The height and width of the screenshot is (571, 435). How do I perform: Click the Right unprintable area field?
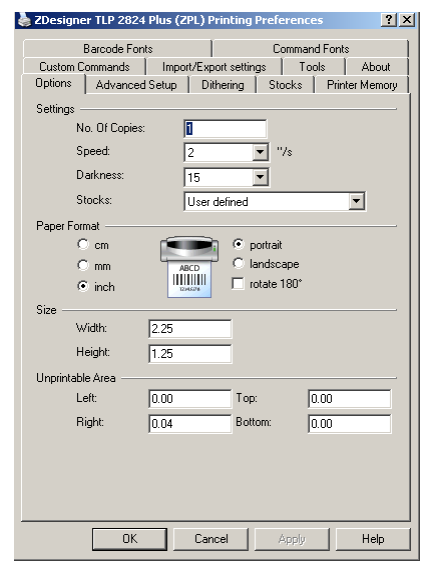pyautogui.click(x=190, y=424)
